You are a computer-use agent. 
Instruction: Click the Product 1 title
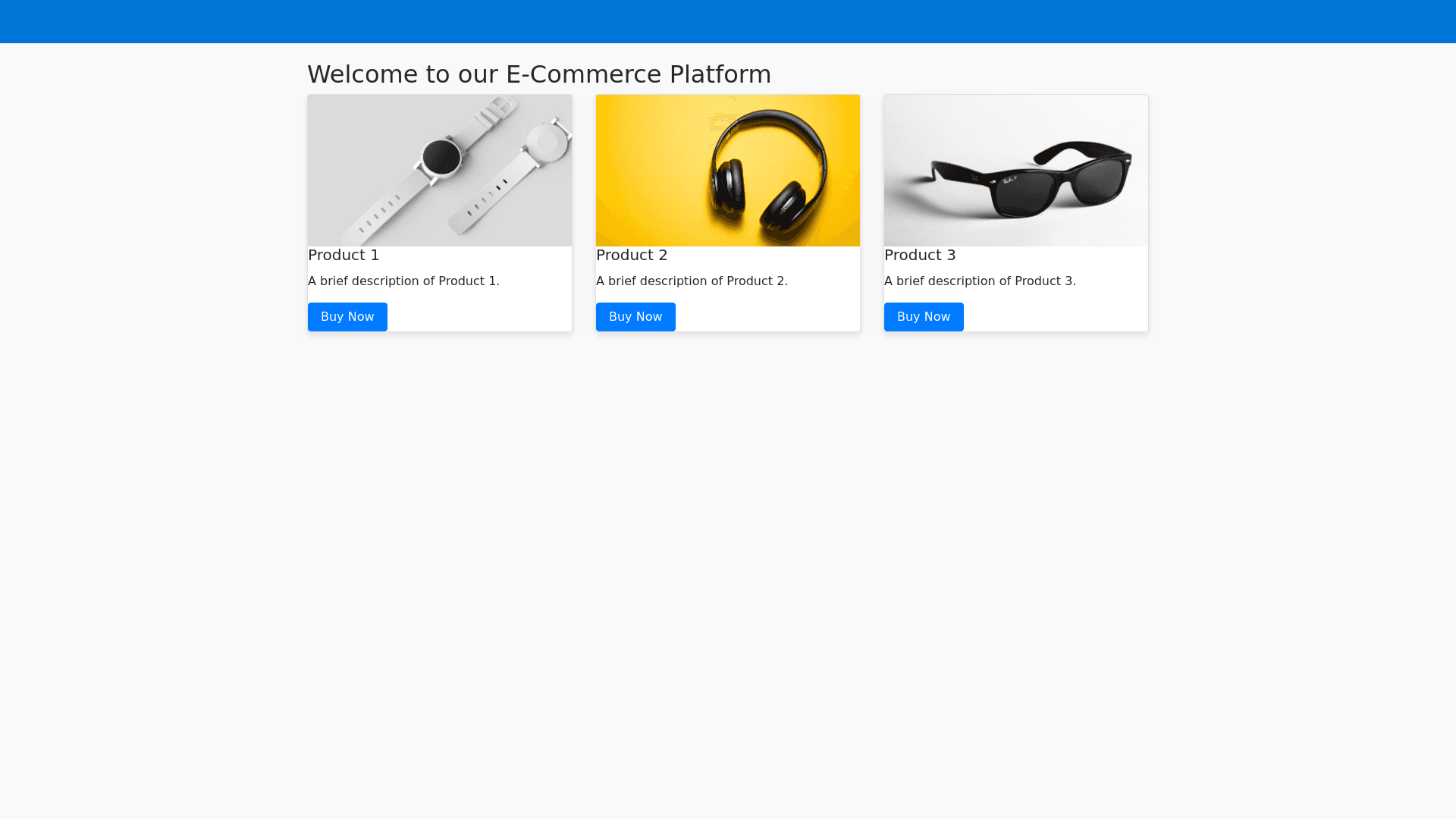click(344, 256)
